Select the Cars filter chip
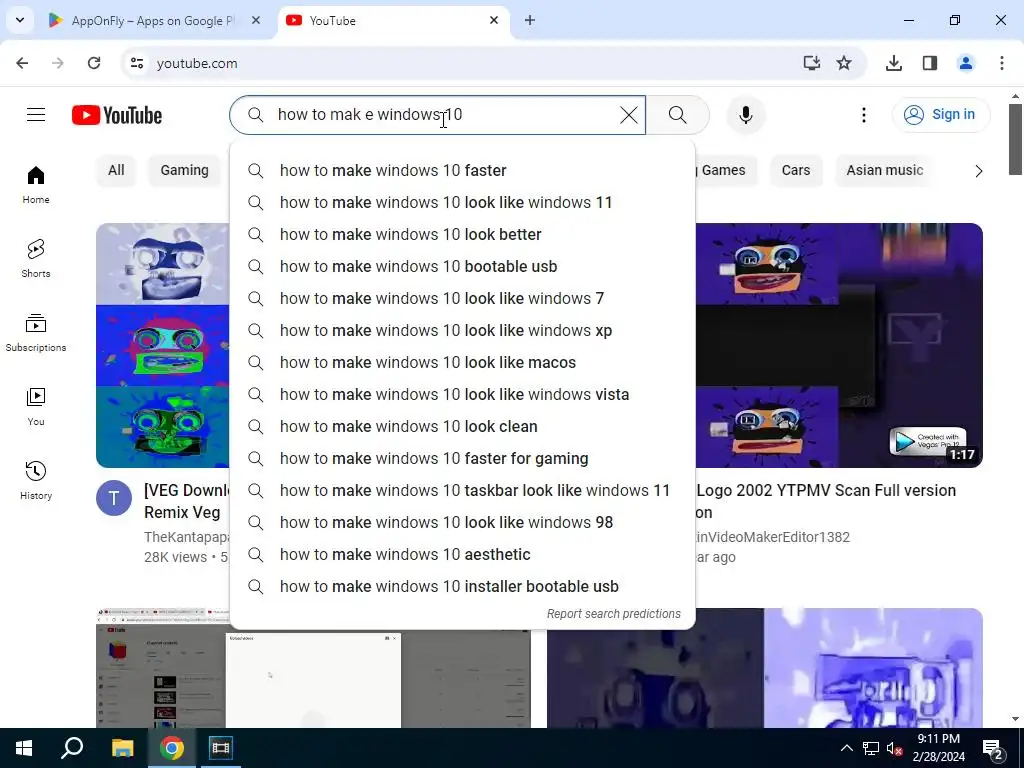This screenshot has height=768, width=1024. tap(795, 170)
